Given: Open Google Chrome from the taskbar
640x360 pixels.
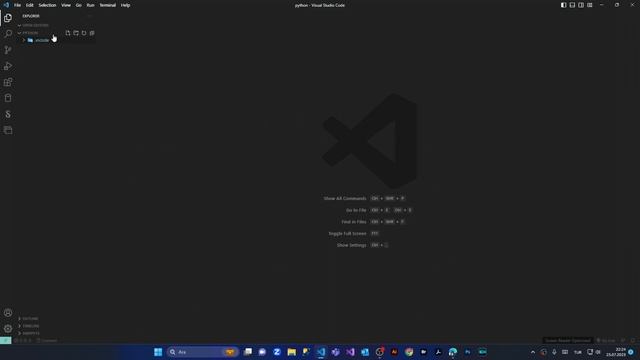Looking at the screenshot, I should (x=409, y=352).
